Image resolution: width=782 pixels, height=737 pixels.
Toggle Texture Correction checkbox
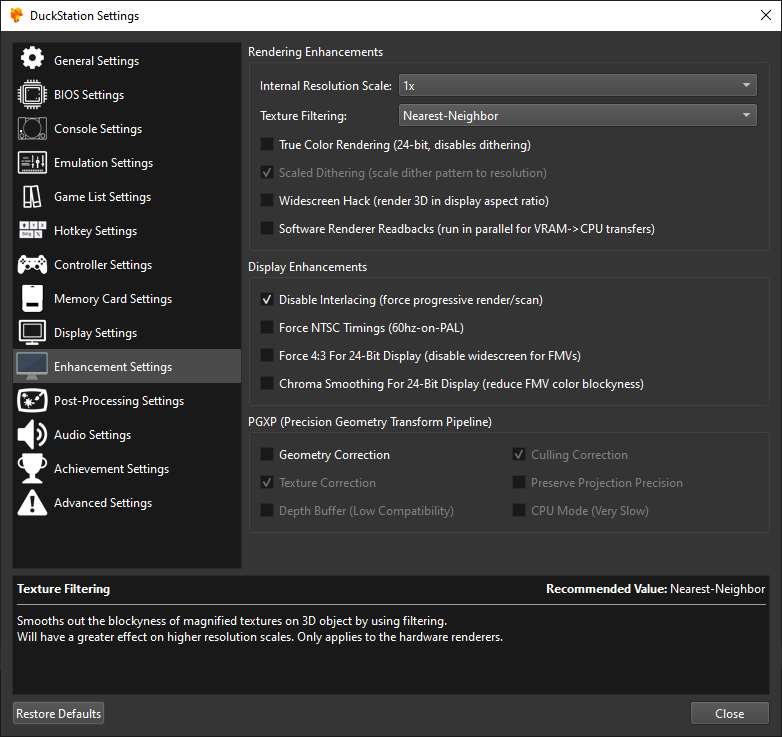click(x=267, y=483)
